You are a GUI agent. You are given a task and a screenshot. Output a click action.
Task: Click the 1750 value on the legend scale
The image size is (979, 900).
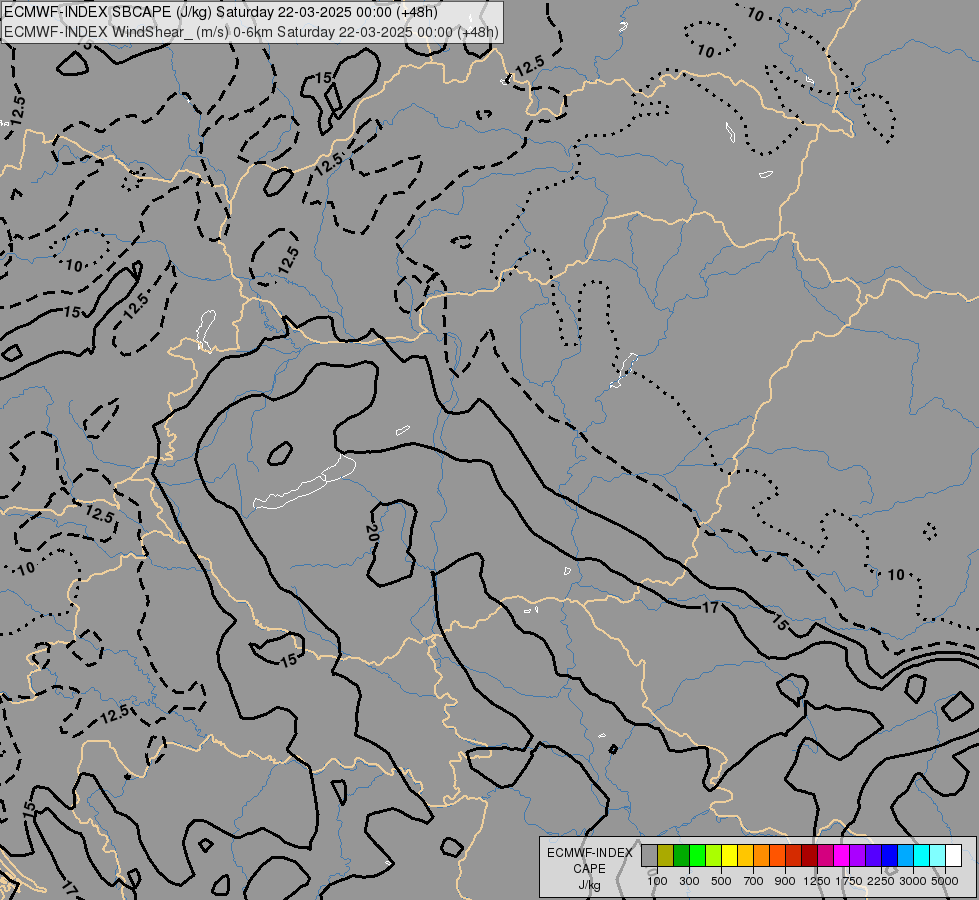click(849, 881)
